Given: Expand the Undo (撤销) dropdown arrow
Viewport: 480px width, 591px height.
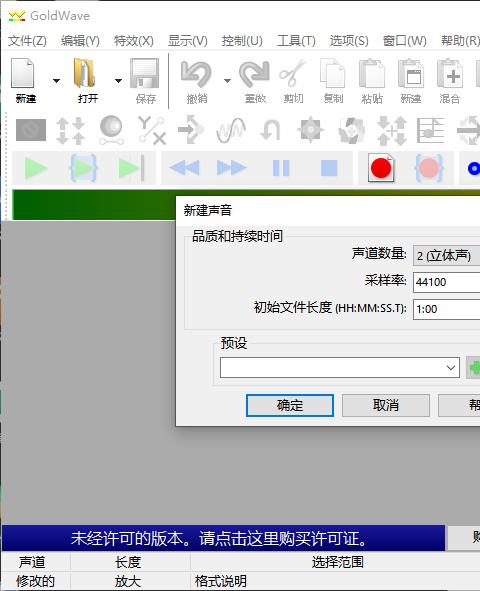Looking at the screenshot, I should coord(227,80).
